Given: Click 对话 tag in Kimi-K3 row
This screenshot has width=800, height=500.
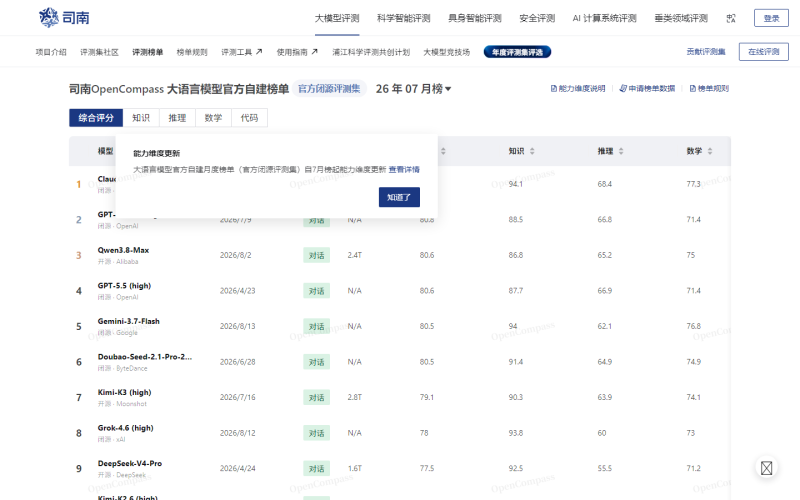Looking at the screenshot, I should tap(316, 397).
